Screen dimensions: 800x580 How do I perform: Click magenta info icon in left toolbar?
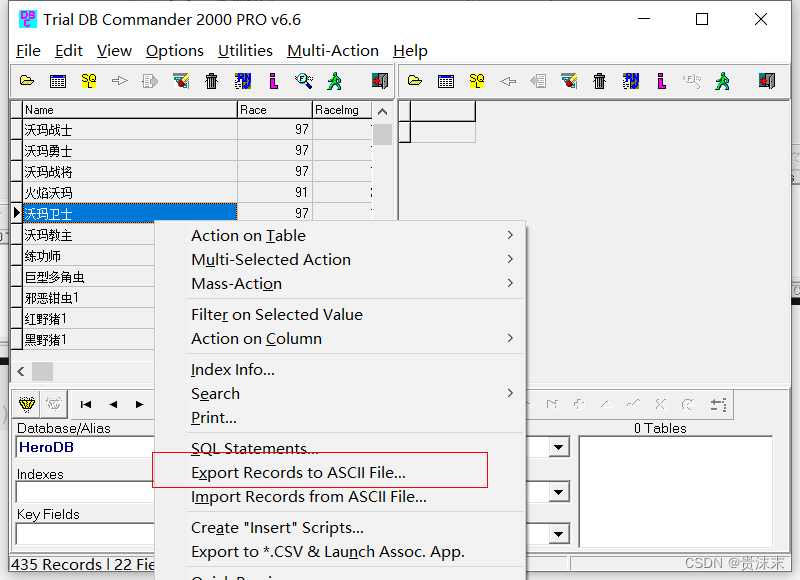click(273, 81)
